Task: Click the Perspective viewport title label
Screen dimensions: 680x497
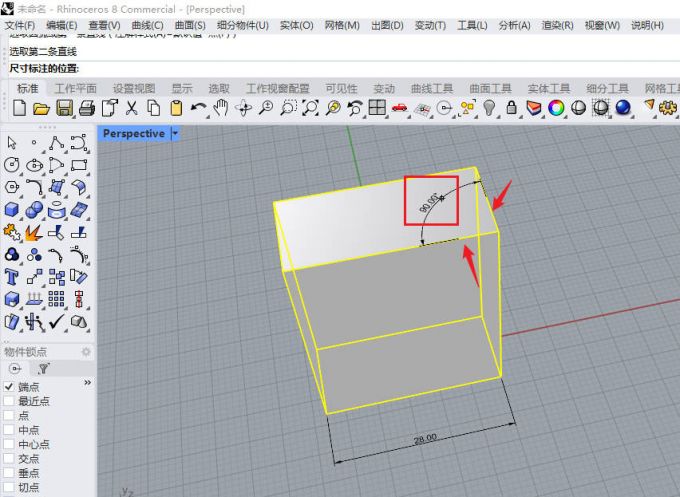Action: (134, 134)
